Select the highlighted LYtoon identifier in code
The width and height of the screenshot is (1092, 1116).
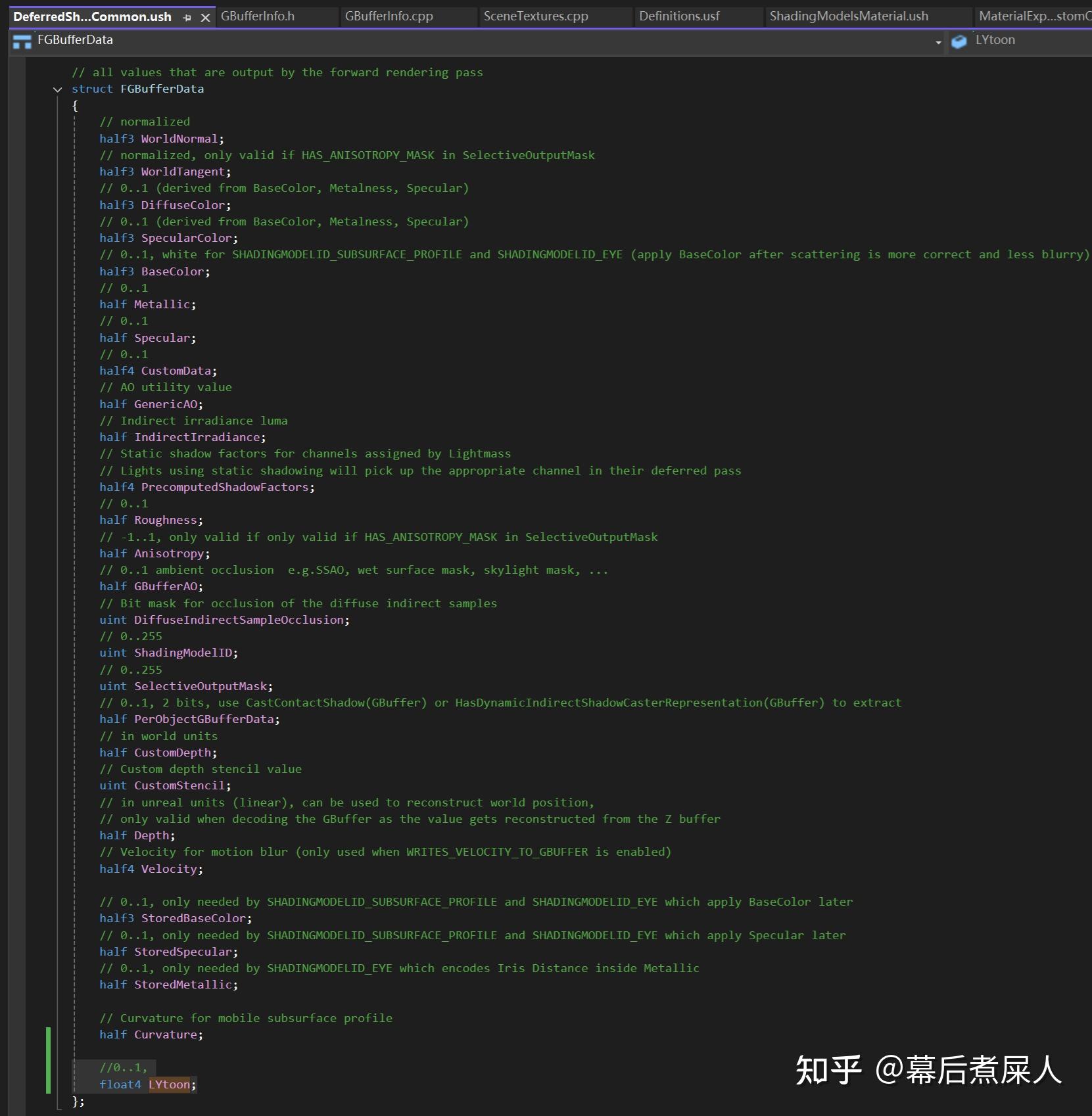coord(170,1084)
